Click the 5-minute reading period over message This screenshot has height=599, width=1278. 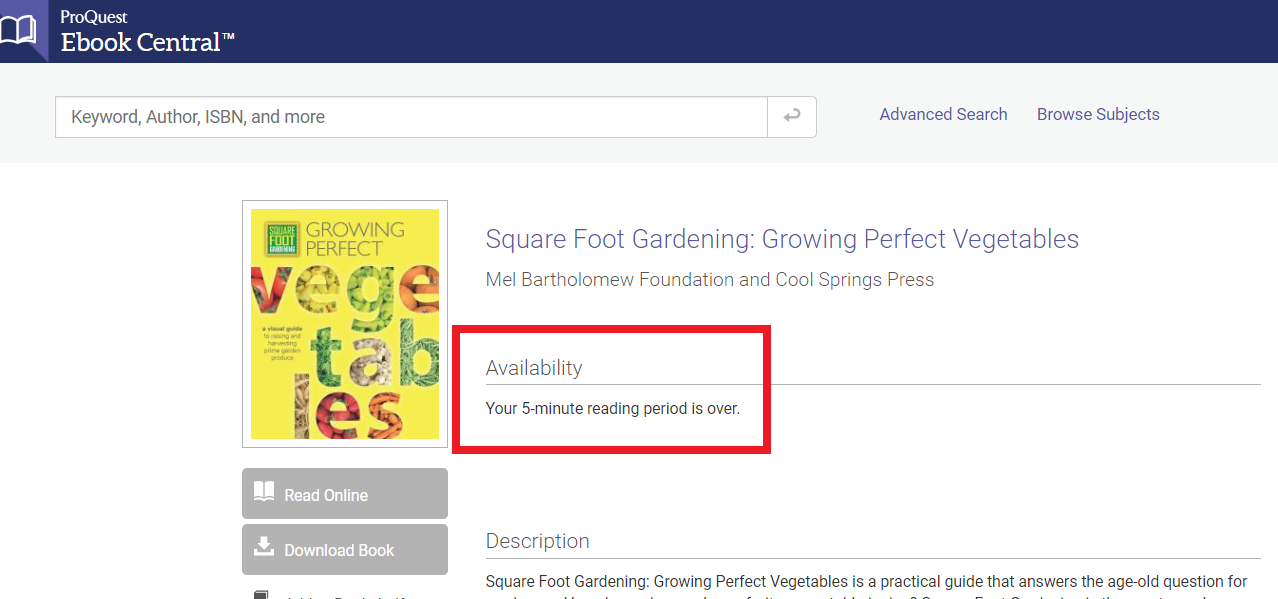click(x=612, y=409)
